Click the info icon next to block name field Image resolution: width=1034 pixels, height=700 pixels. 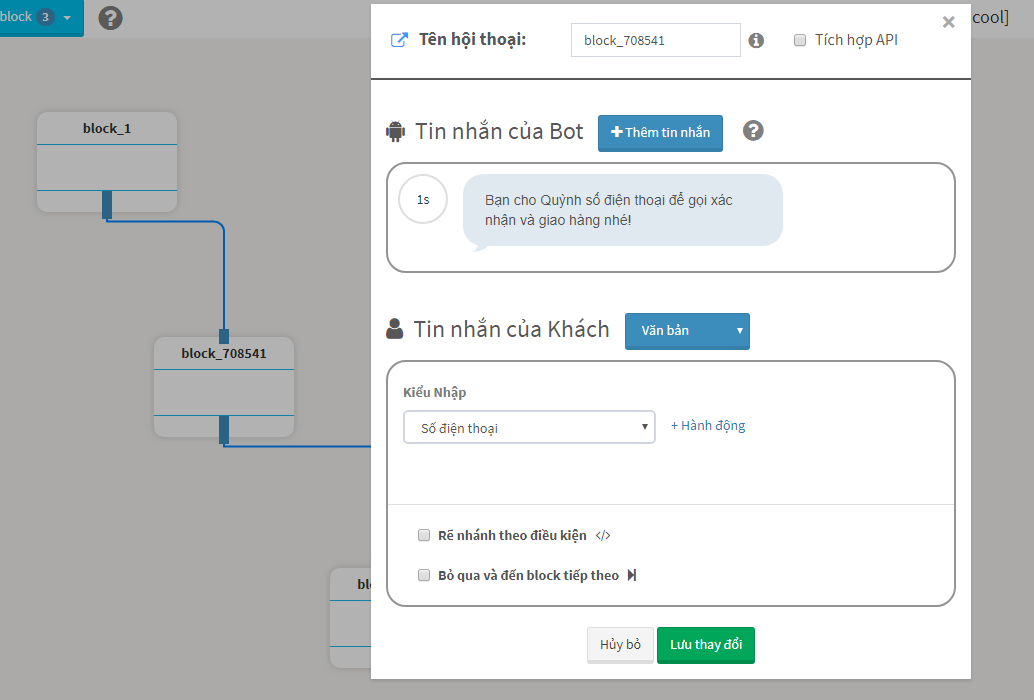756,41
